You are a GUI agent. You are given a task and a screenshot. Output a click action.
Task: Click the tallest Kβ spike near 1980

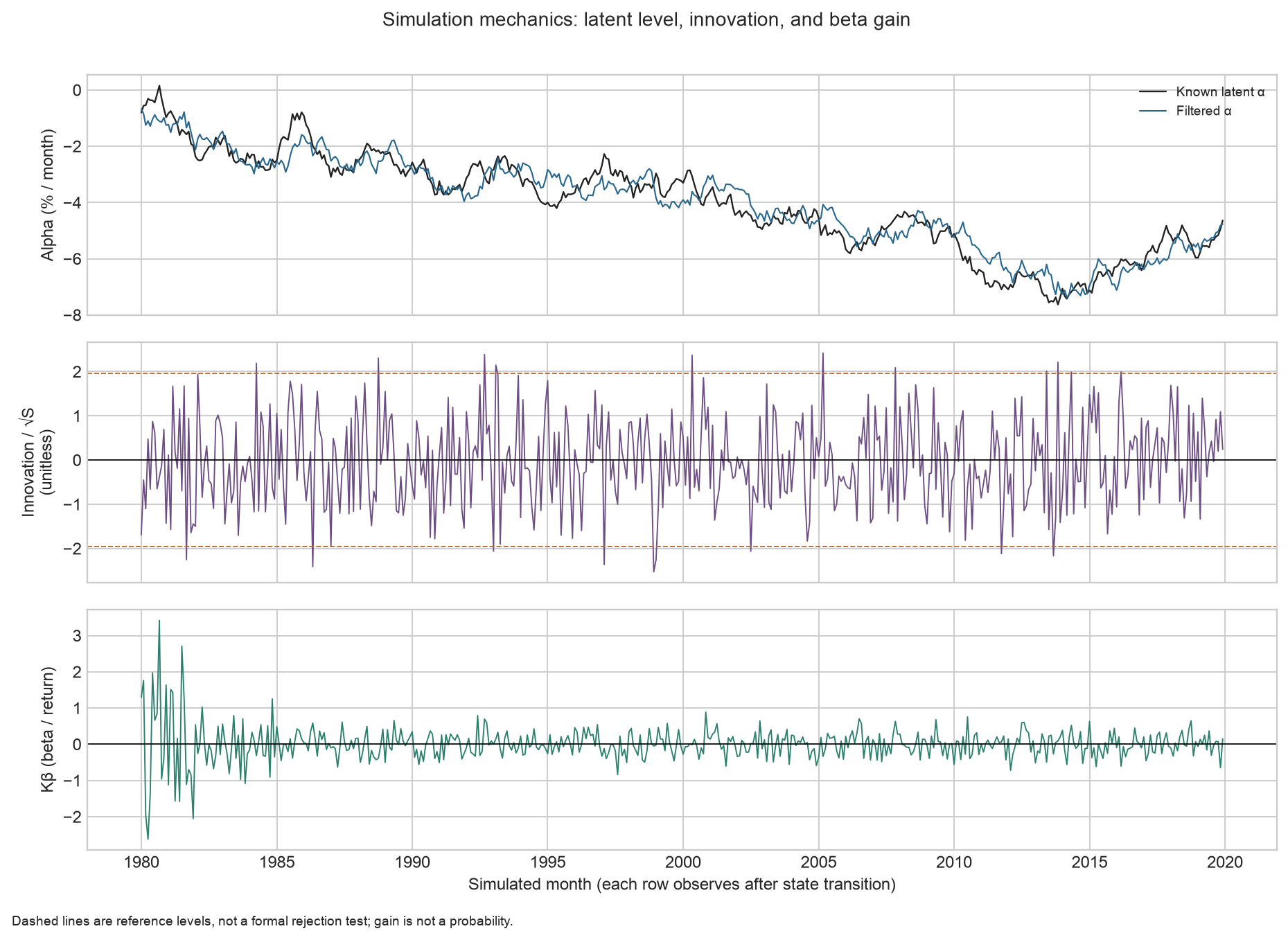[159, 621]
